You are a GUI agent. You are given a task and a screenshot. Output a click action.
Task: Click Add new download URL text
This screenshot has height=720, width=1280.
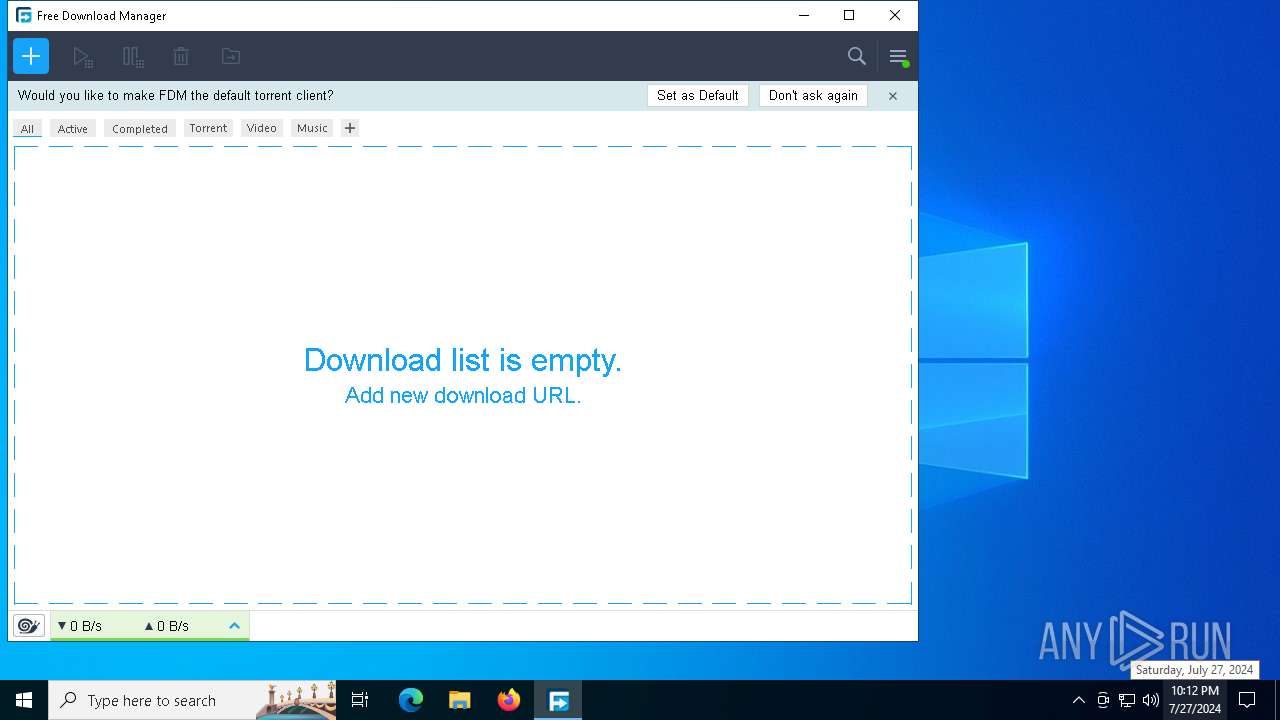point(463,395)
